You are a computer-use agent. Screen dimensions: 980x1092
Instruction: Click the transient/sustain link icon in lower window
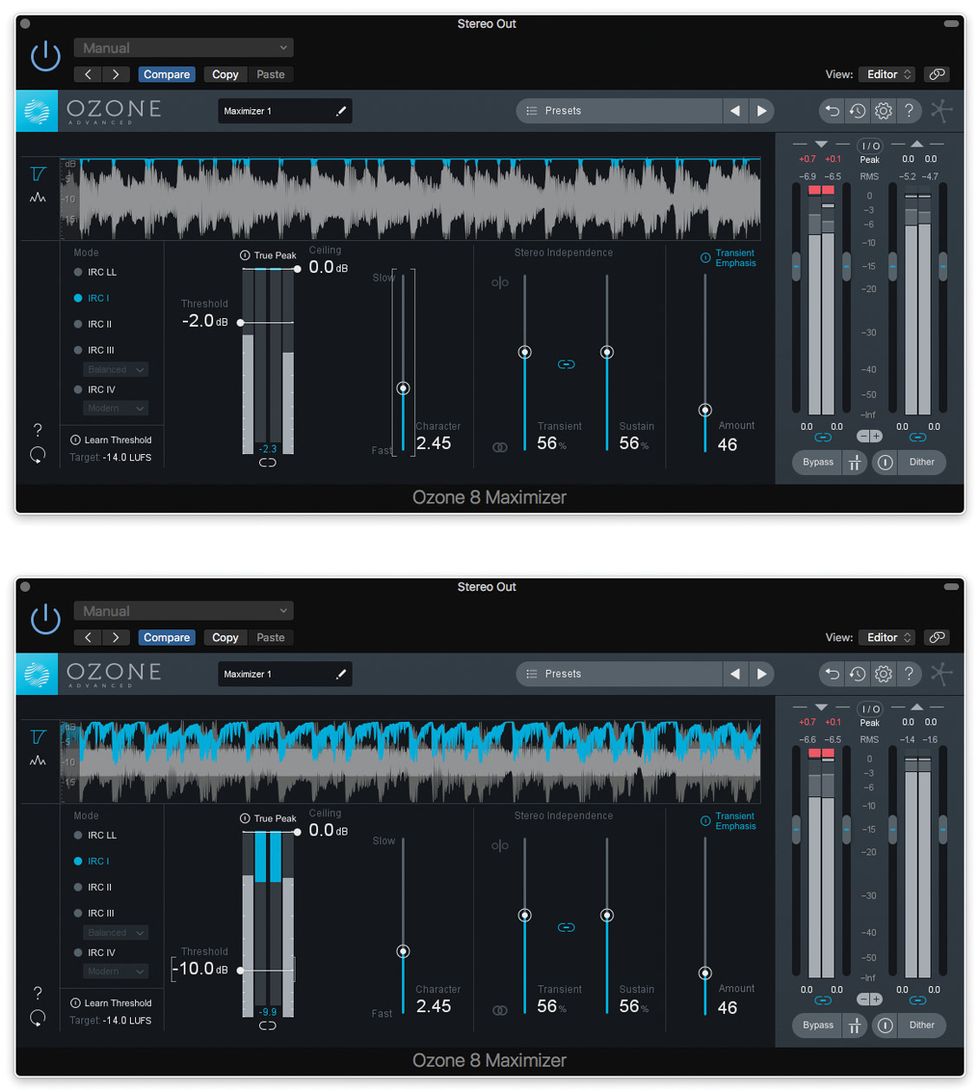(566, 927)
